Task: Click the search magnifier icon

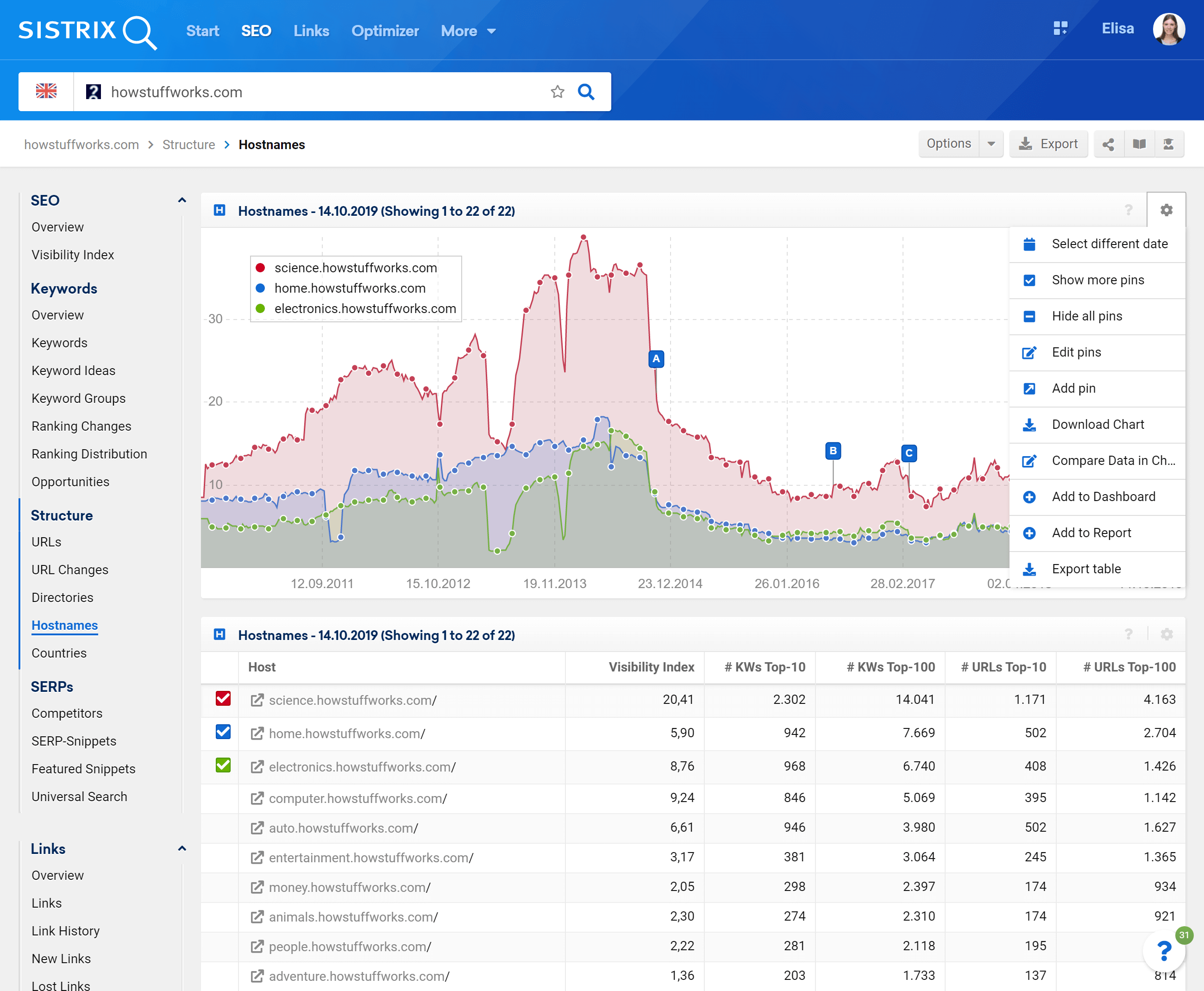Action: click(x=586, y=92)
